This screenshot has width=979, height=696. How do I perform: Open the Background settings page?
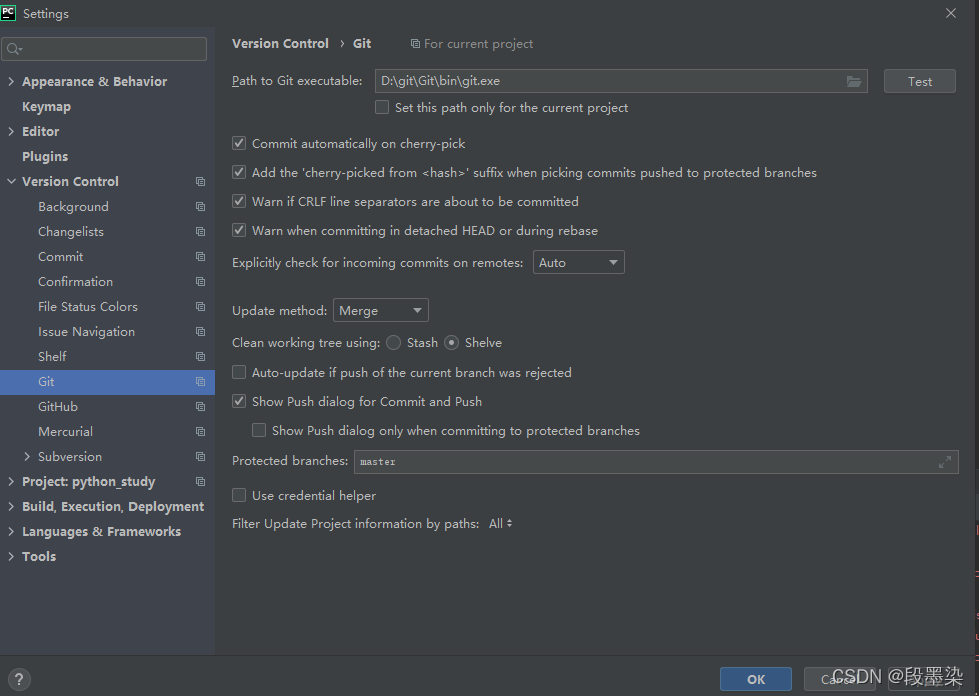coord(73,207)
